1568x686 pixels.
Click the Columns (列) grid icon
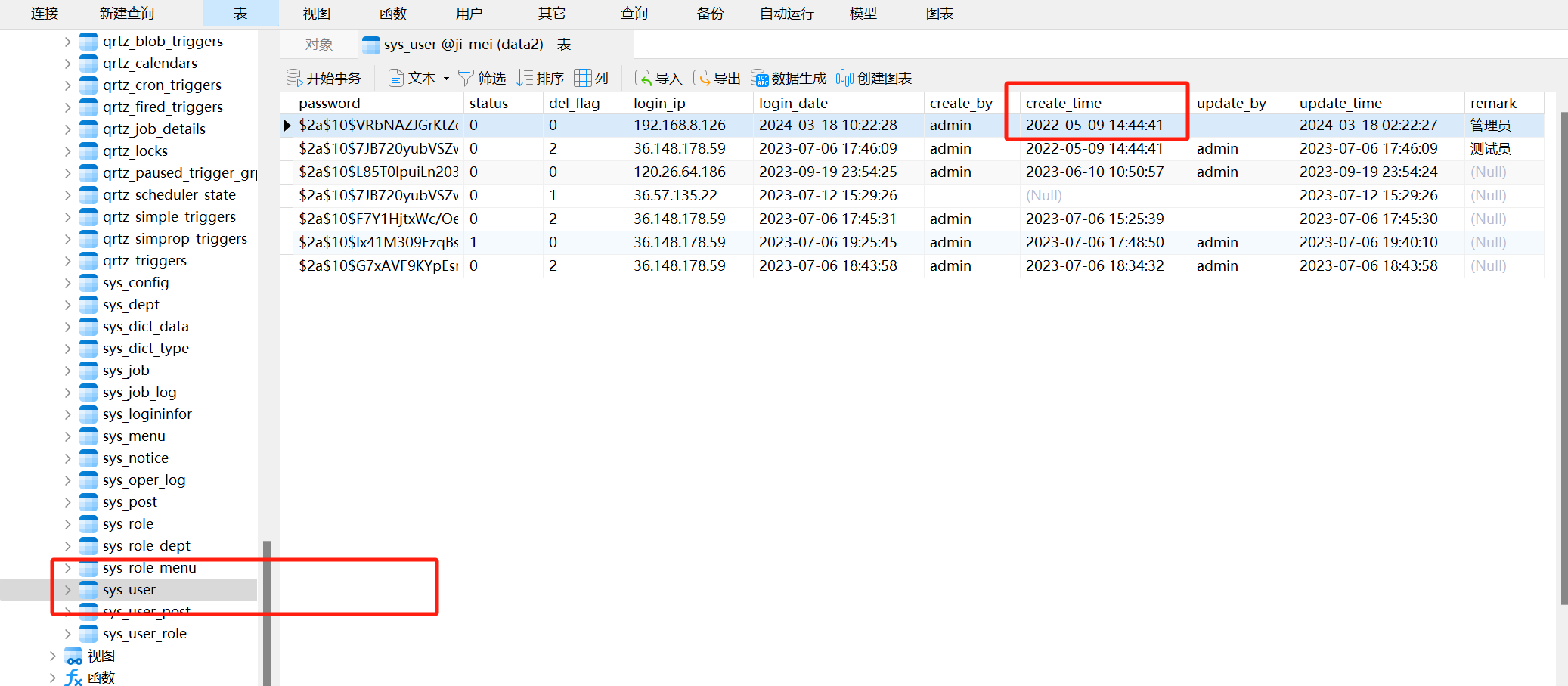click(582, 78)
